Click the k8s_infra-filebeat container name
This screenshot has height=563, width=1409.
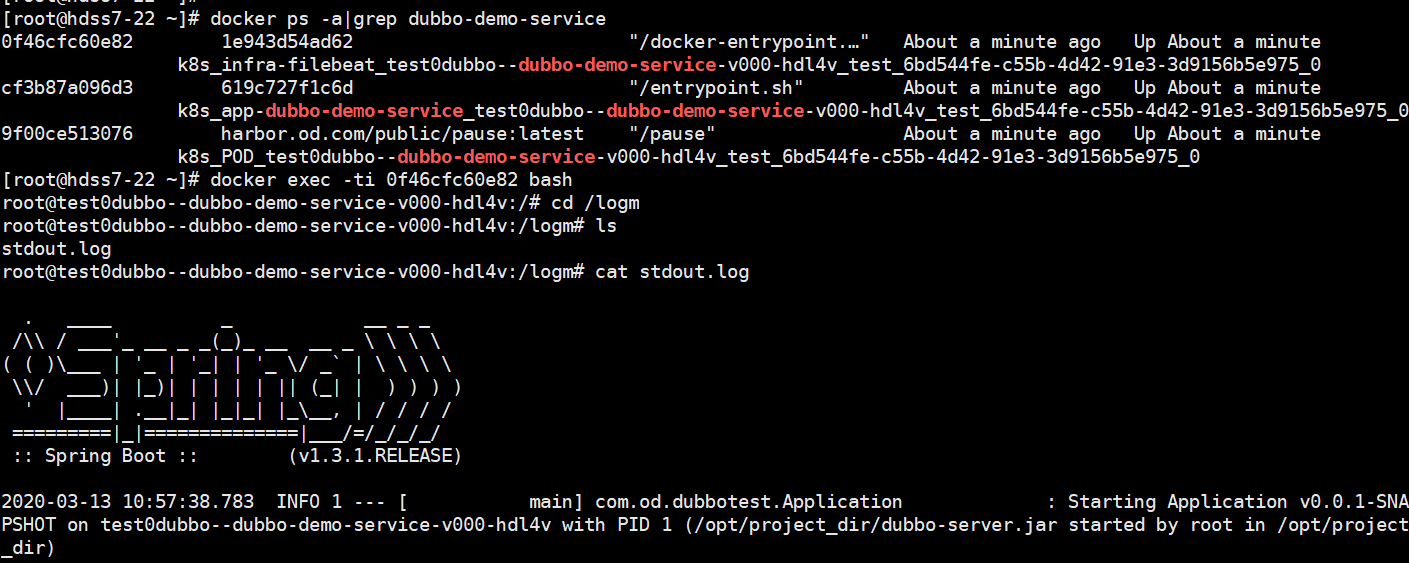749,65
